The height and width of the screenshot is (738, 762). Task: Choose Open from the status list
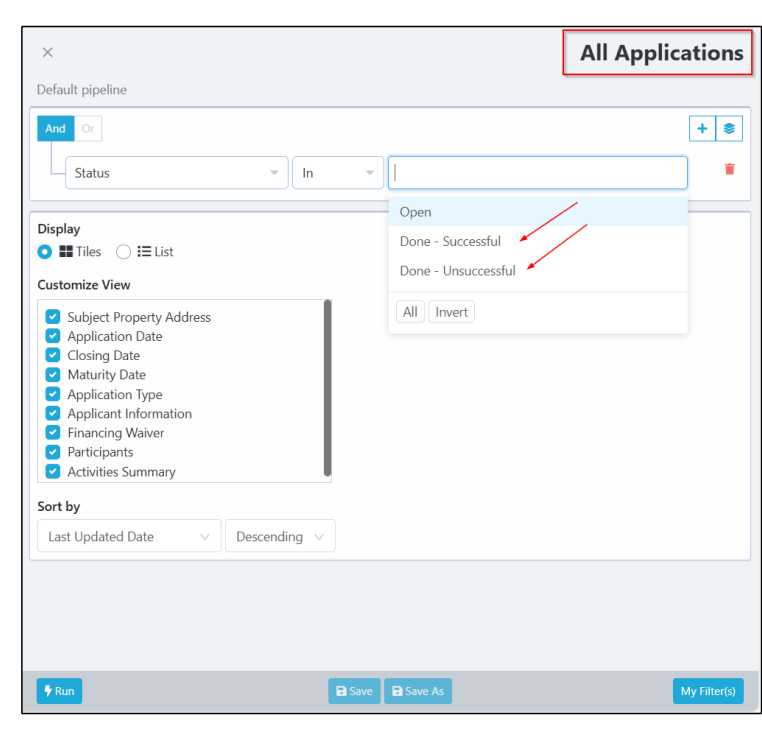click(416, 212)
